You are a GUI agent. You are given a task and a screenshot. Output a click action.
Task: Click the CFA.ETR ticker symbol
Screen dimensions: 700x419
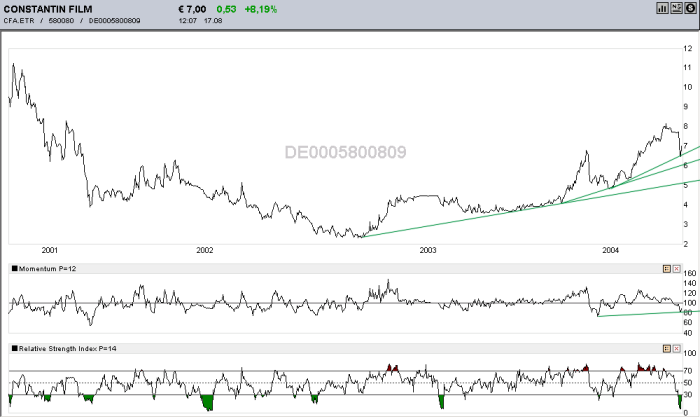pyautogui.click(x=19, y=21)
